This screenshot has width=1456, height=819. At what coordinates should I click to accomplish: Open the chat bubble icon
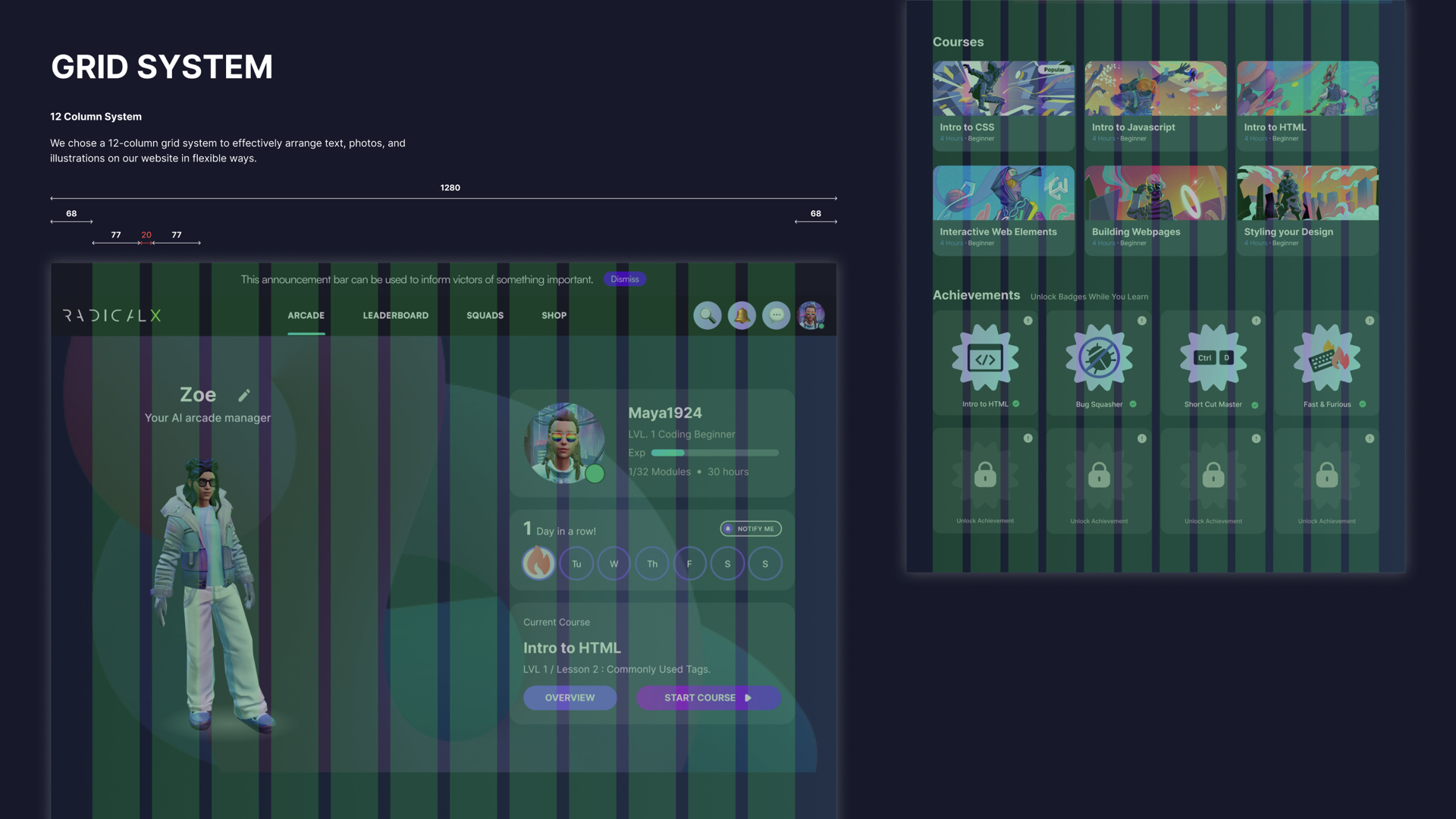776,315
